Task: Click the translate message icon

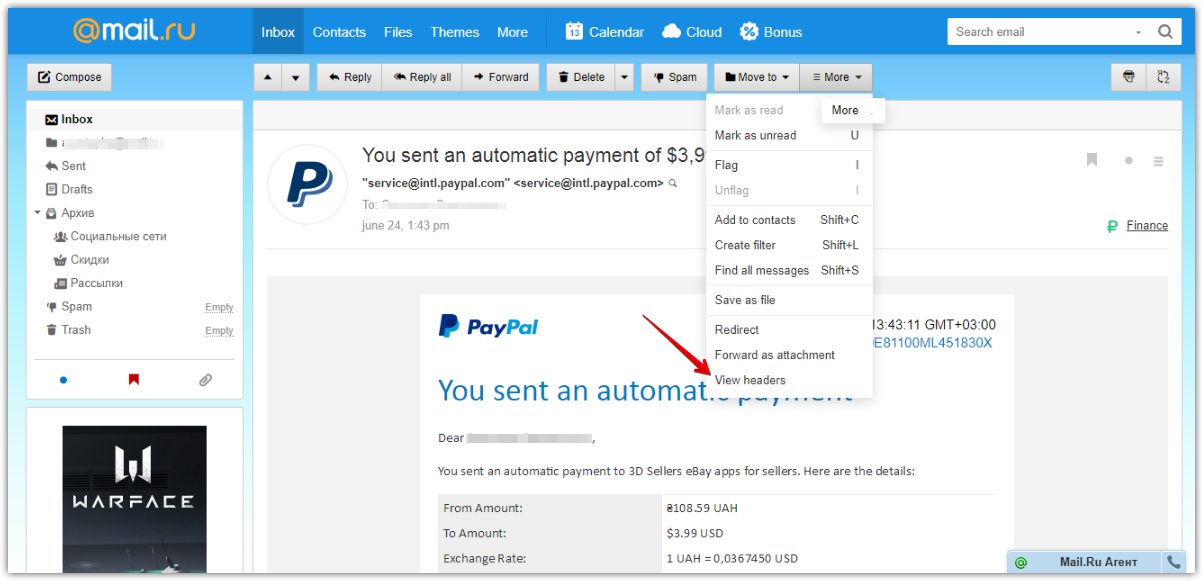Action: click(x=1163, y=77)
